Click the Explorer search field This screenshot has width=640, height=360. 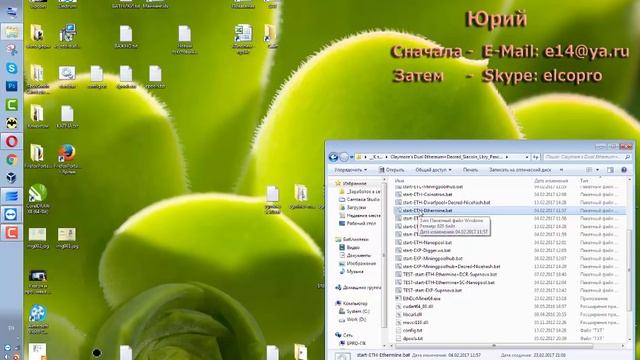click(x=587, y=157)
